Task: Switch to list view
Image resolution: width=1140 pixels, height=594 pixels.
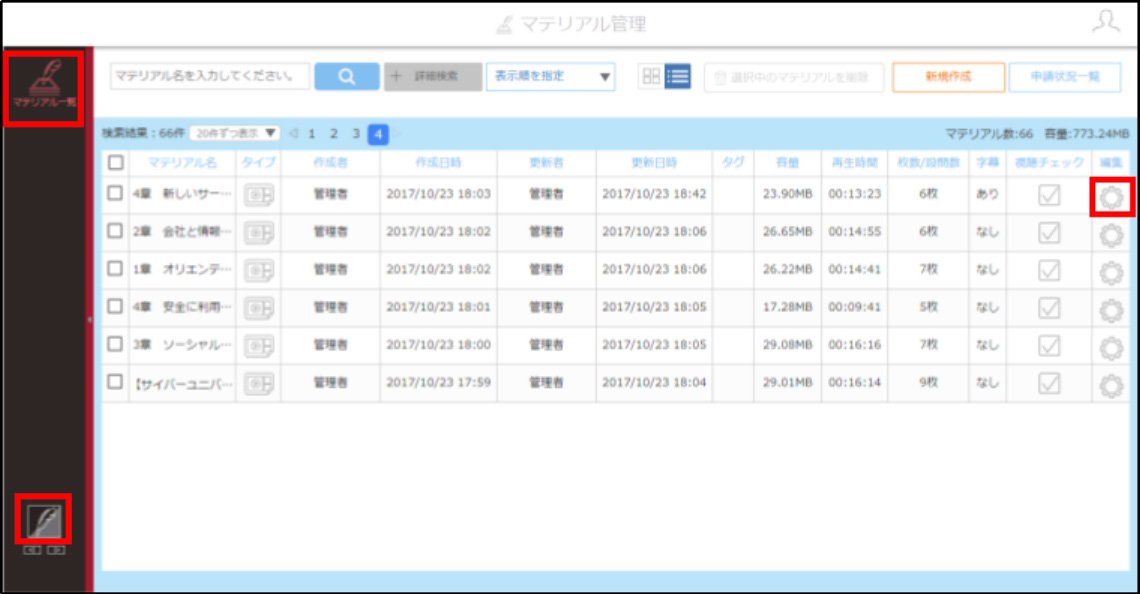Action: pyautogui.click(x=678, y=76)
